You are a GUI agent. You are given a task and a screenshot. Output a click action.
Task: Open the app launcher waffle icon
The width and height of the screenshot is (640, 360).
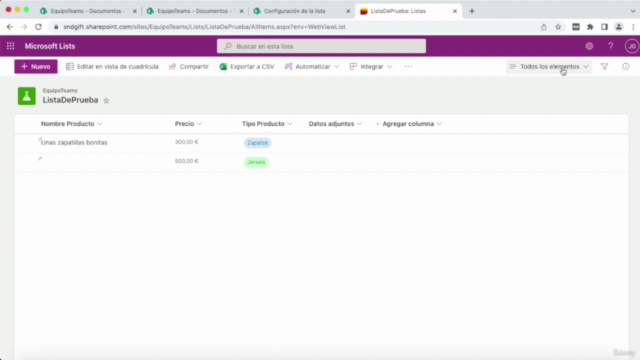pos(11,46)
